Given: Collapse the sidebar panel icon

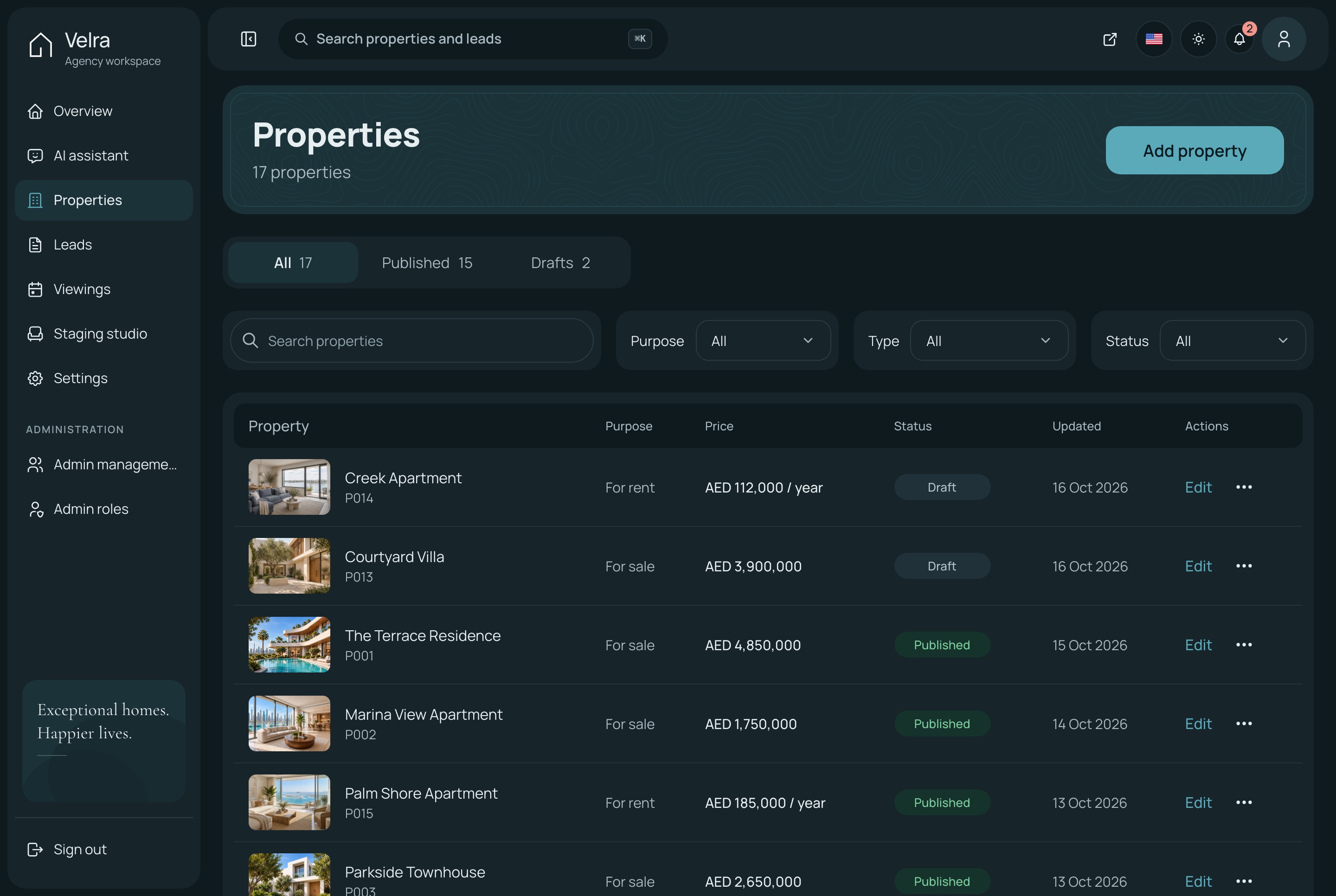Looking at the screenshot, I should pos(249,39).
